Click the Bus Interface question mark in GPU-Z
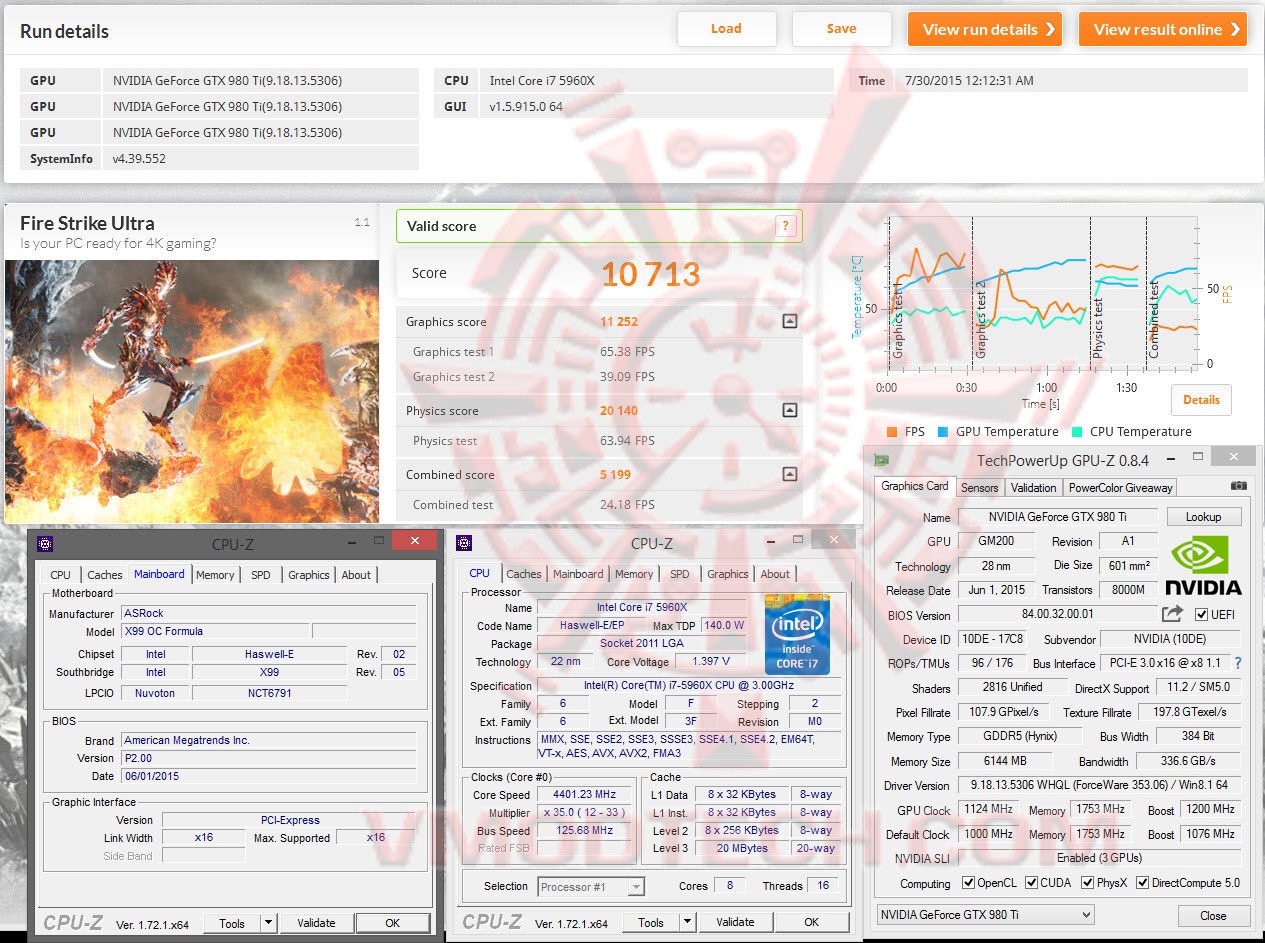This screenshot has height=943, width=1265. pyautogui.click(x=1238, y=663)
